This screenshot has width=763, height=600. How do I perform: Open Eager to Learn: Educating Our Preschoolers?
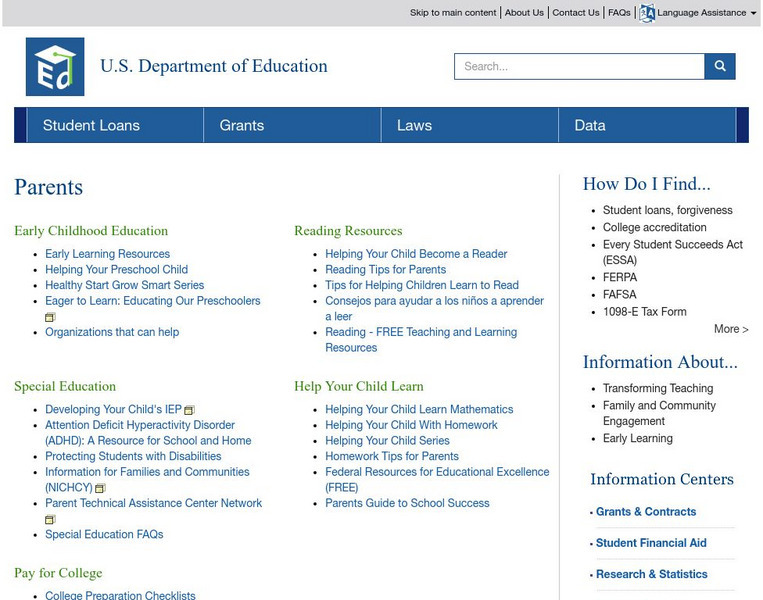153,301
